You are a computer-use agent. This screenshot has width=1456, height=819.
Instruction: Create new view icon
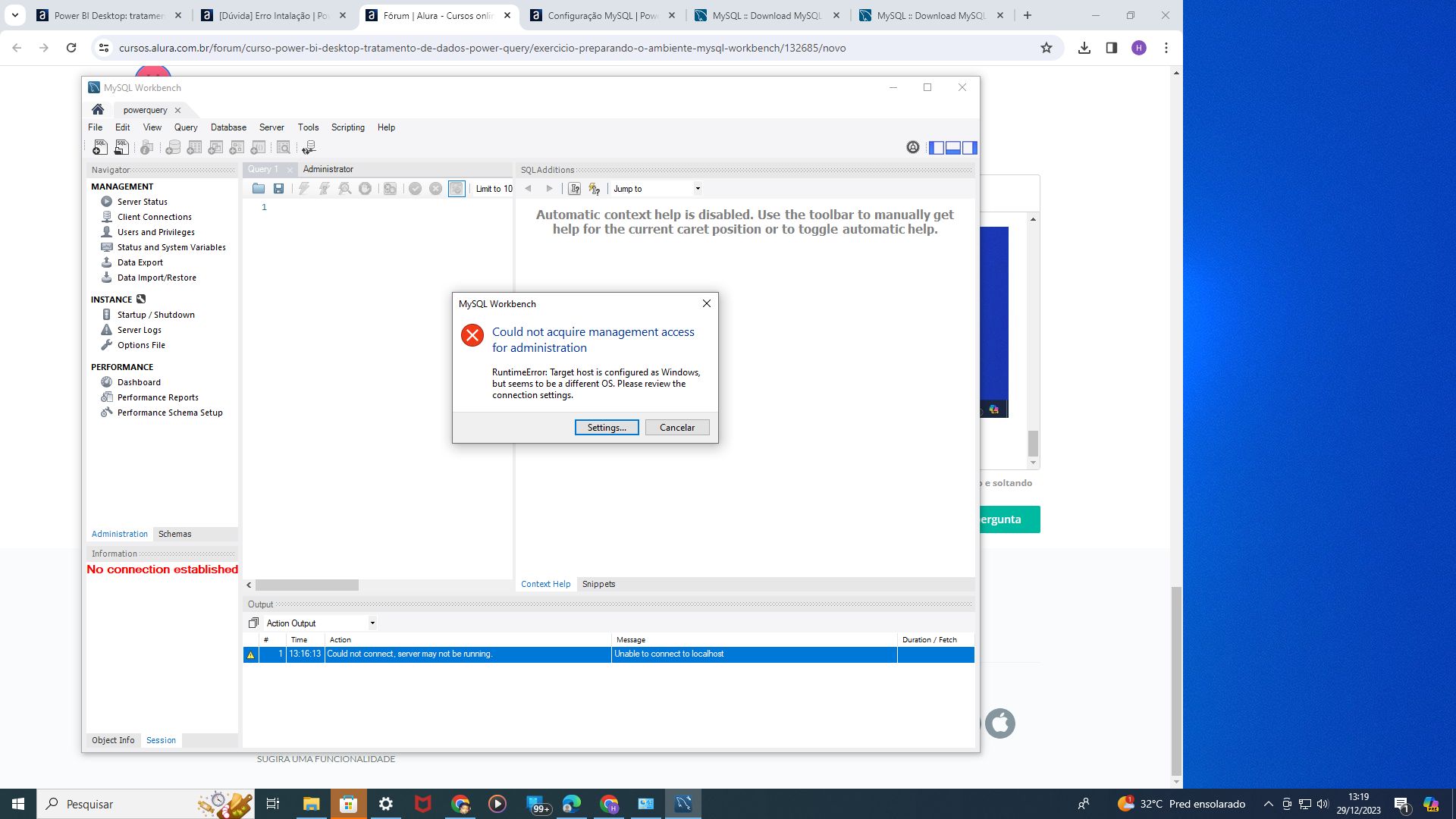click(215, 148)
